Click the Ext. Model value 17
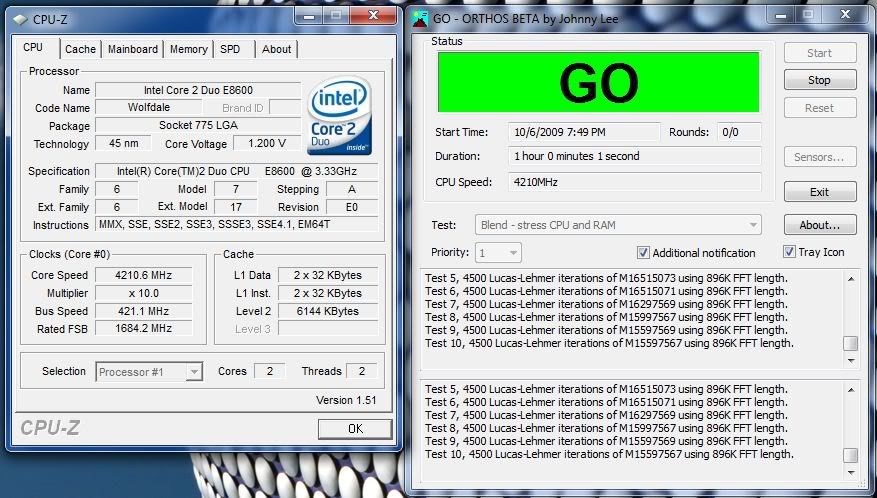 tap(235, 207)
